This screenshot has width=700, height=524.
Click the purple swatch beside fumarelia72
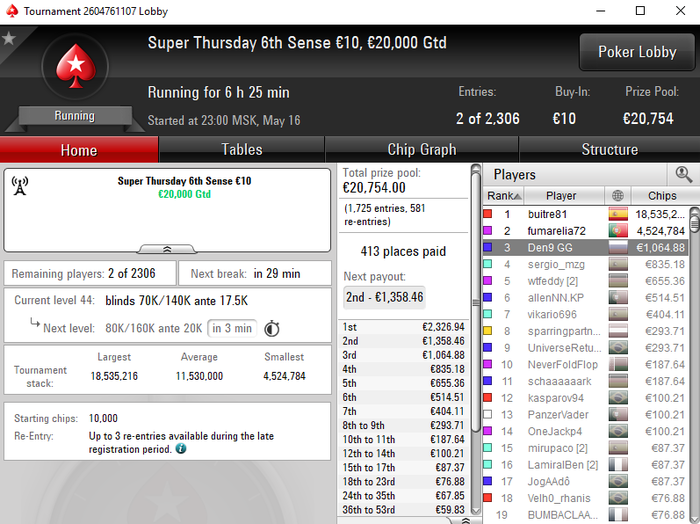click(488, 231)
